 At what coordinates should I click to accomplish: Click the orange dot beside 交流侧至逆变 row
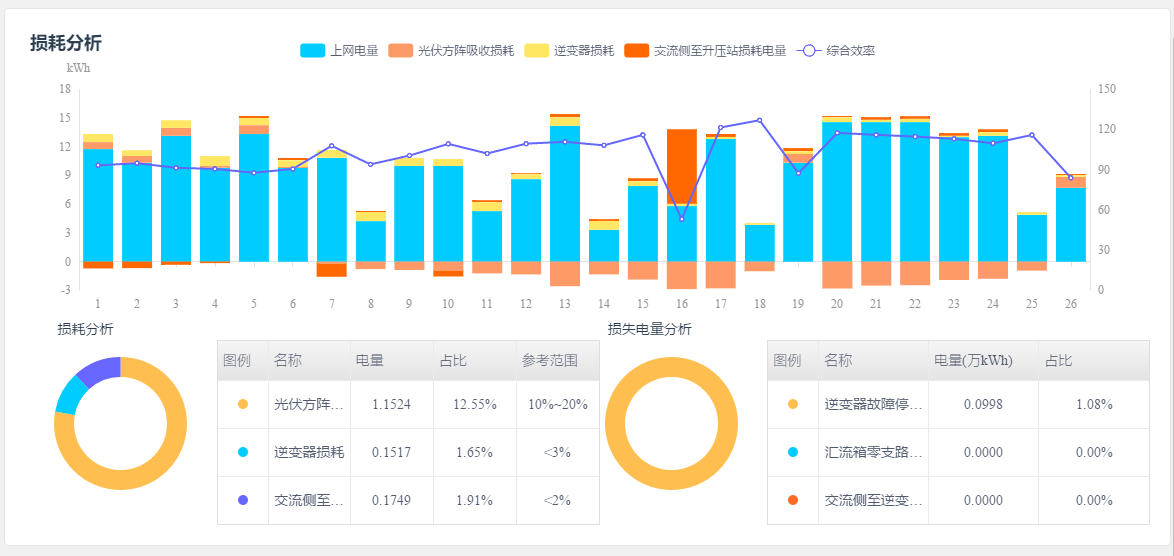[x=793, y=500]
